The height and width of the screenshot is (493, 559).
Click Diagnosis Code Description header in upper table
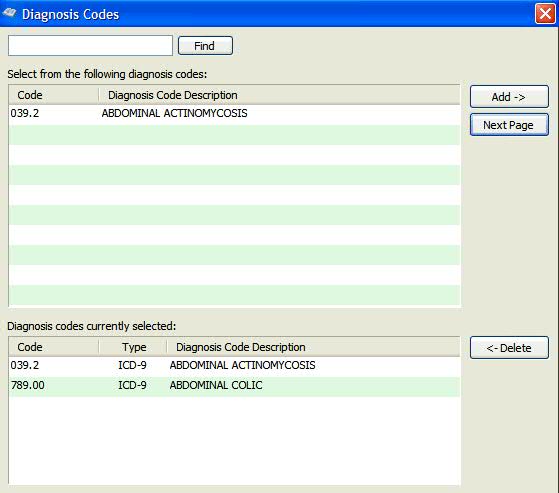pos(279,95)
